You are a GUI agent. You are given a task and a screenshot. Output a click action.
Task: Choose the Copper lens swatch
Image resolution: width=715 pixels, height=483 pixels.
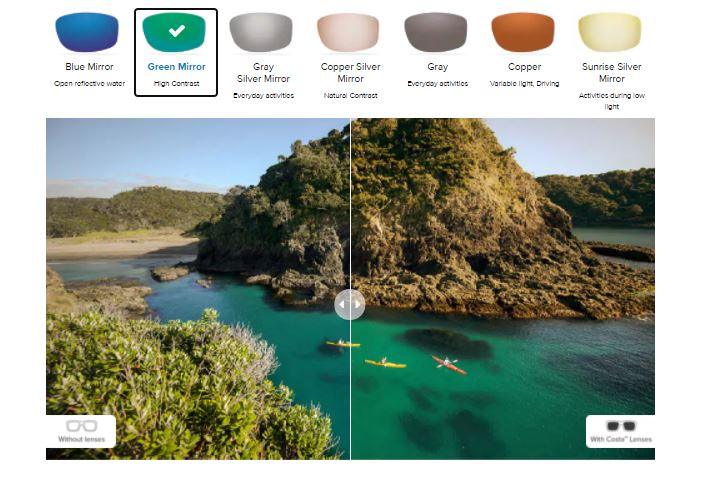click(523, 31)
